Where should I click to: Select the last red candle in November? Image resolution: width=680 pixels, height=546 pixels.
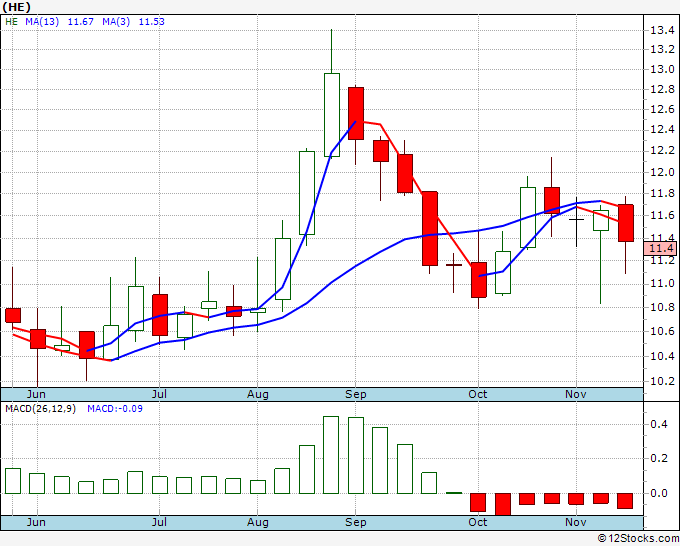coord(625,222)
